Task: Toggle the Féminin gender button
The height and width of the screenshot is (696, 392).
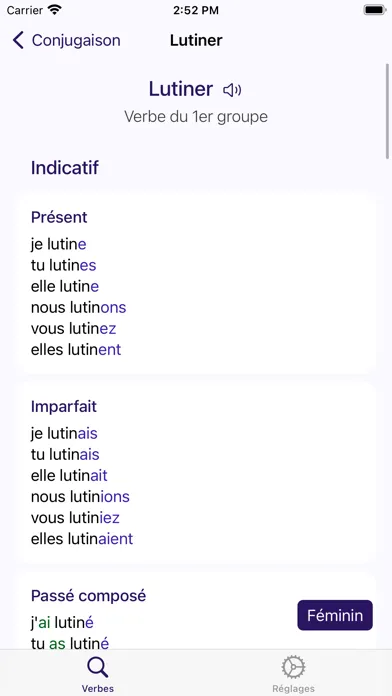Action: pyautogui.click(x=335, y=615)
